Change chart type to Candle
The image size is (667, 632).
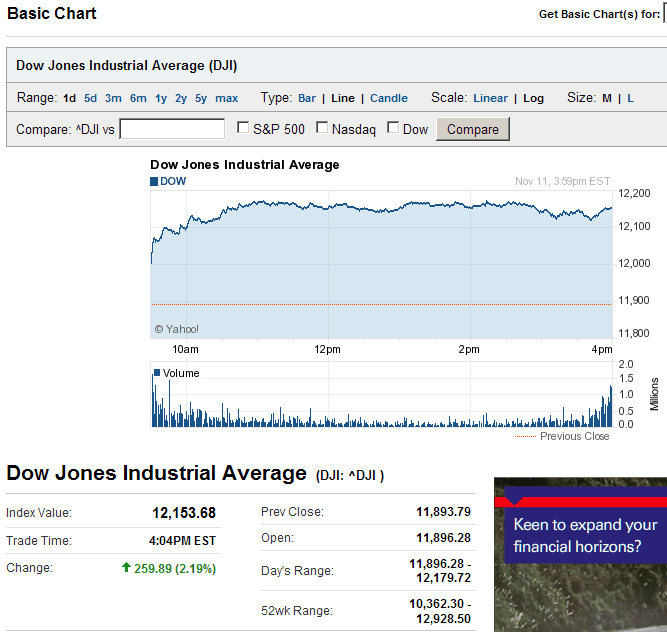coord(389,98)
